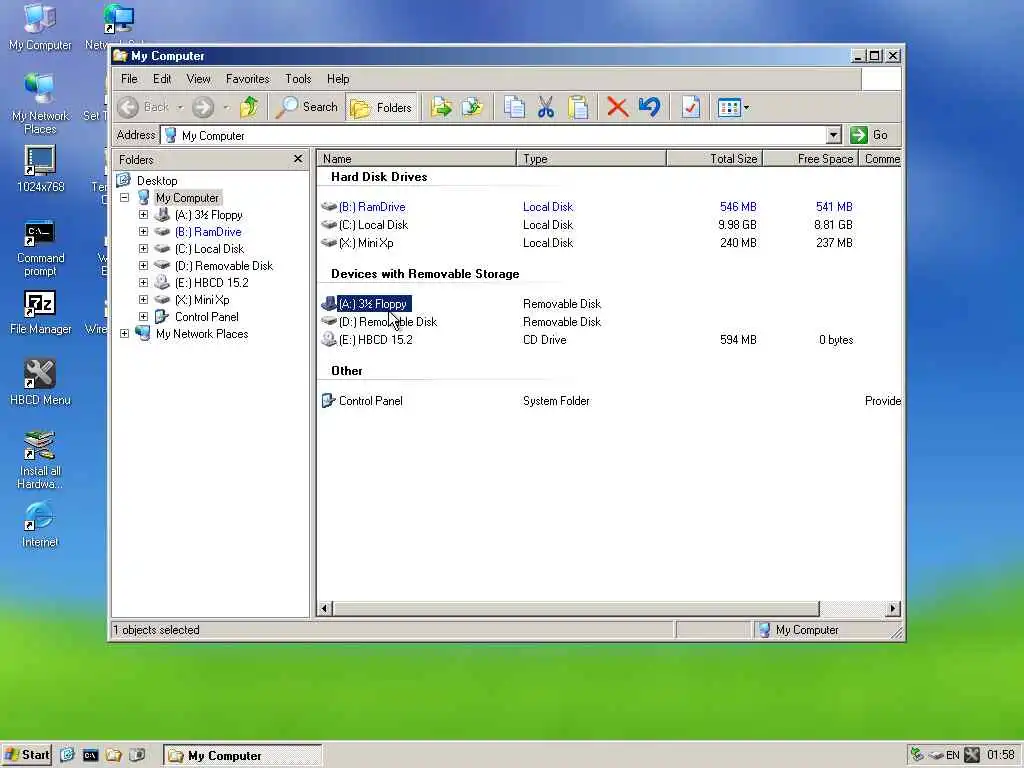Open the Forward history dropdown arrow

tap(226, 107)
